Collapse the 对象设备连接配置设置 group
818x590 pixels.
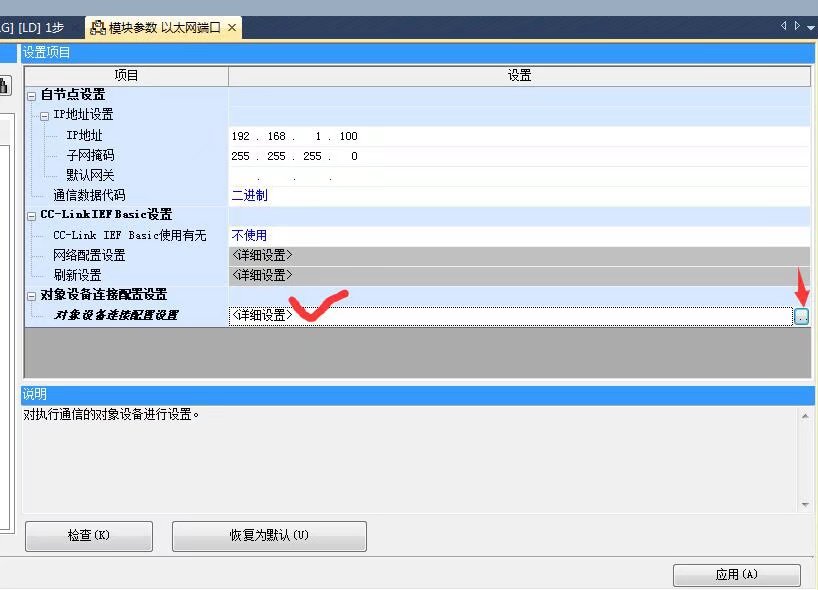pos(32,295)
